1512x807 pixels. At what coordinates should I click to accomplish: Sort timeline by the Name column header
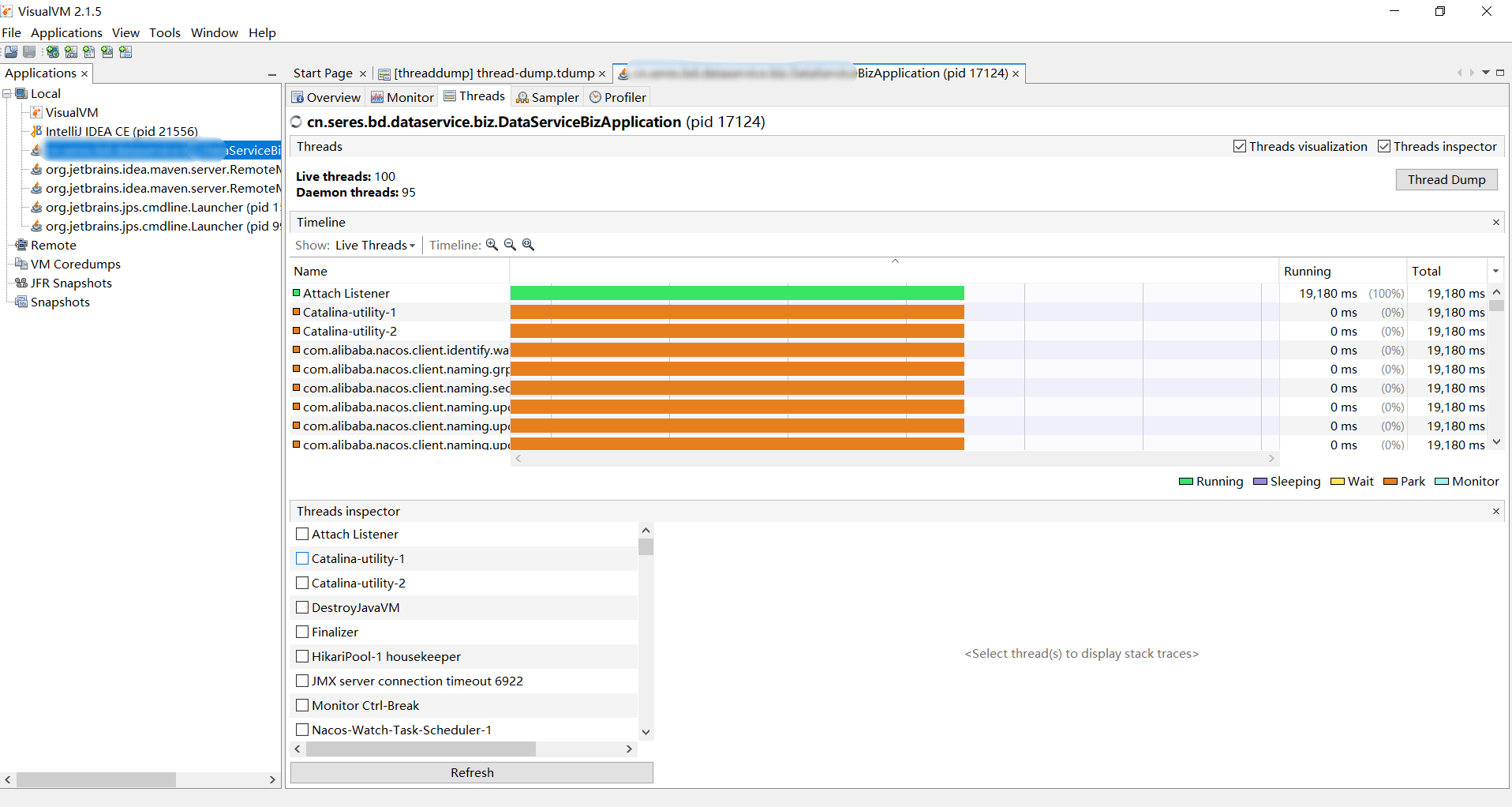(399, 271)
